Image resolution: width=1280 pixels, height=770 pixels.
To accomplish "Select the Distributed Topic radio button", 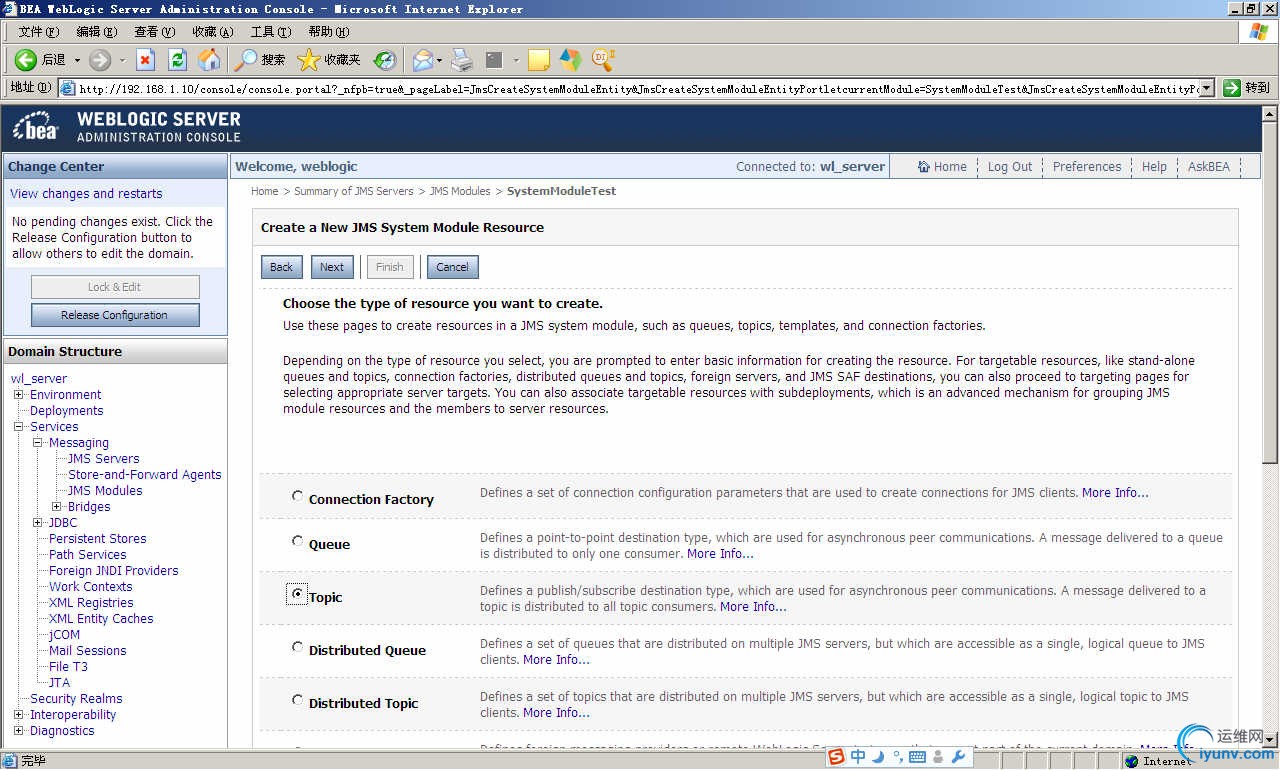I will click(297, 700).
